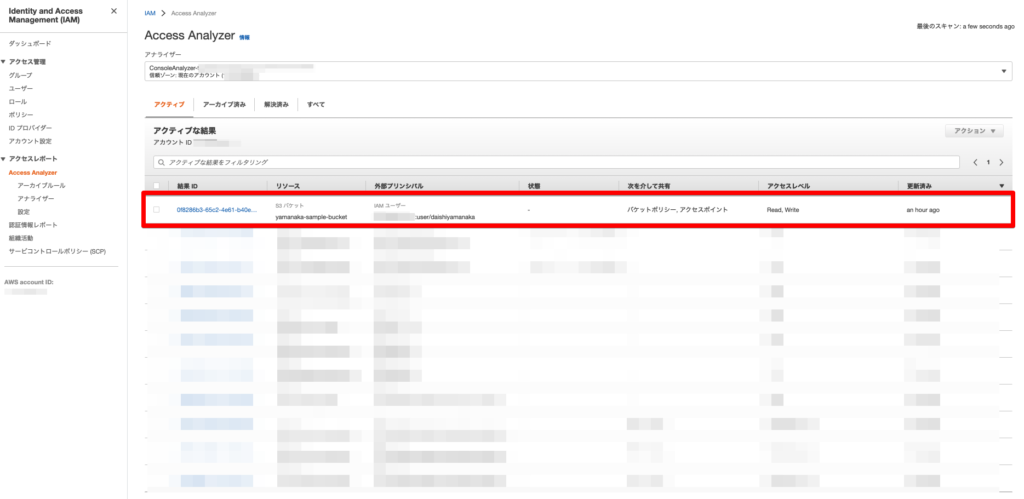Close the IAM navigation sidebar
The image size is (1024, 499).
point(113,11)
